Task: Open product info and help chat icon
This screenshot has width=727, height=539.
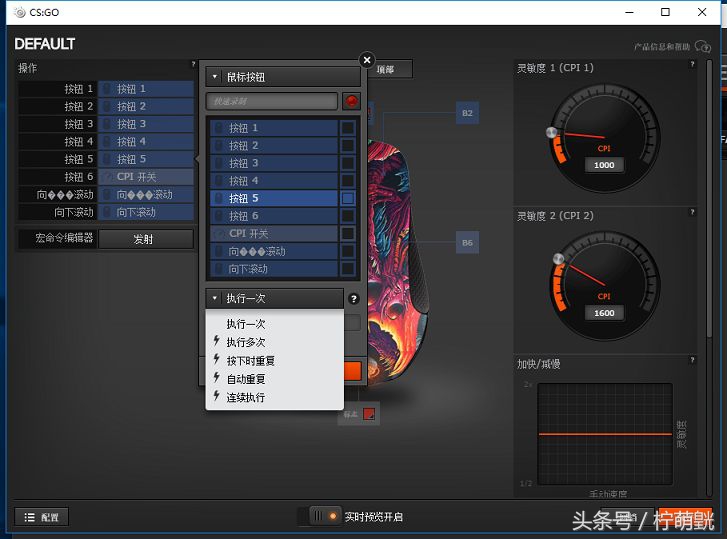Action: point(702,46)
